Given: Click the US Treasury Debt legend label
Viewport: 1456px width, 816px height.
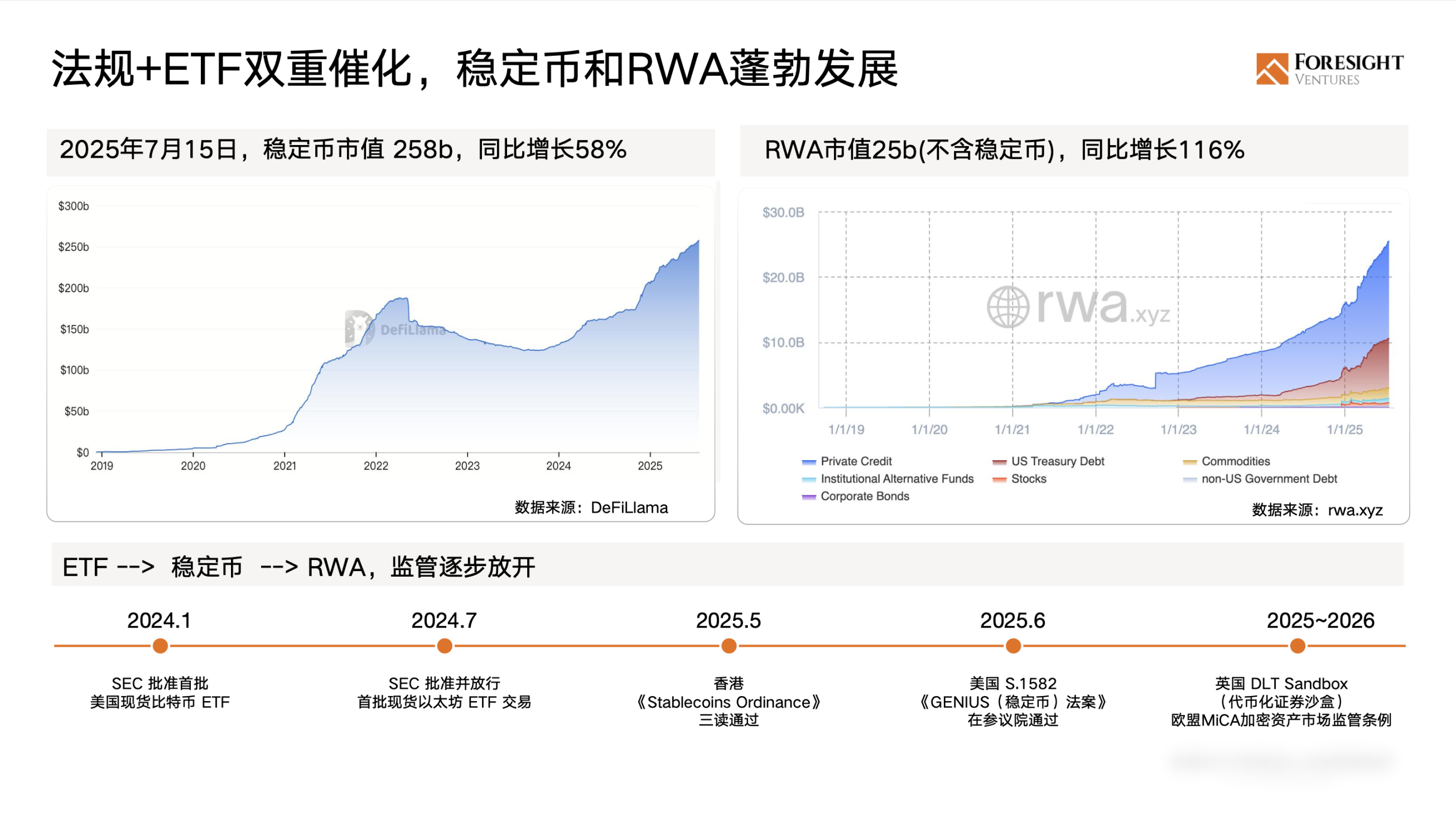Looking at the screenshot, I should tap(1058, 461).
